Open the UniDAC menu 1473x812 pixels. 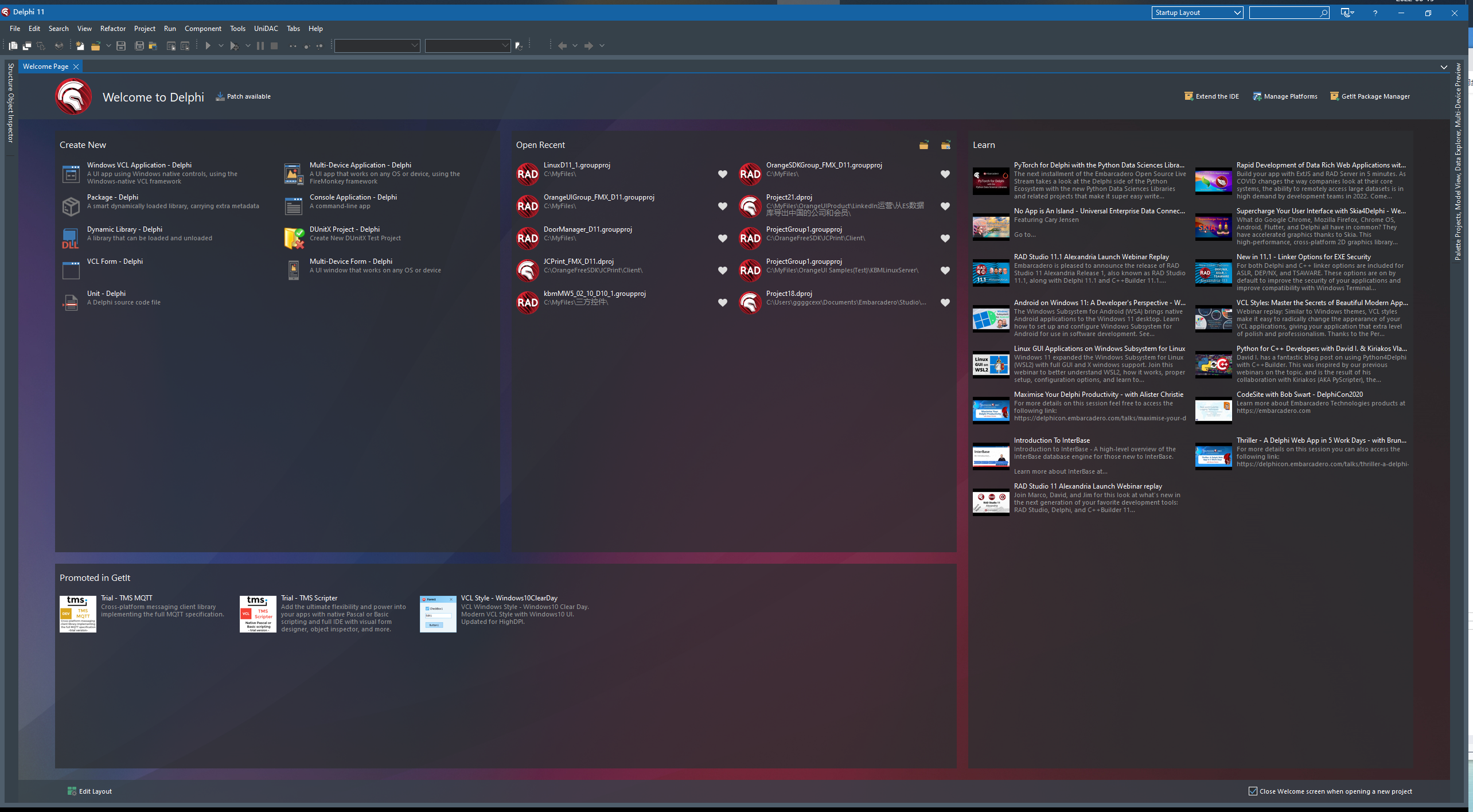pos(266,29)
